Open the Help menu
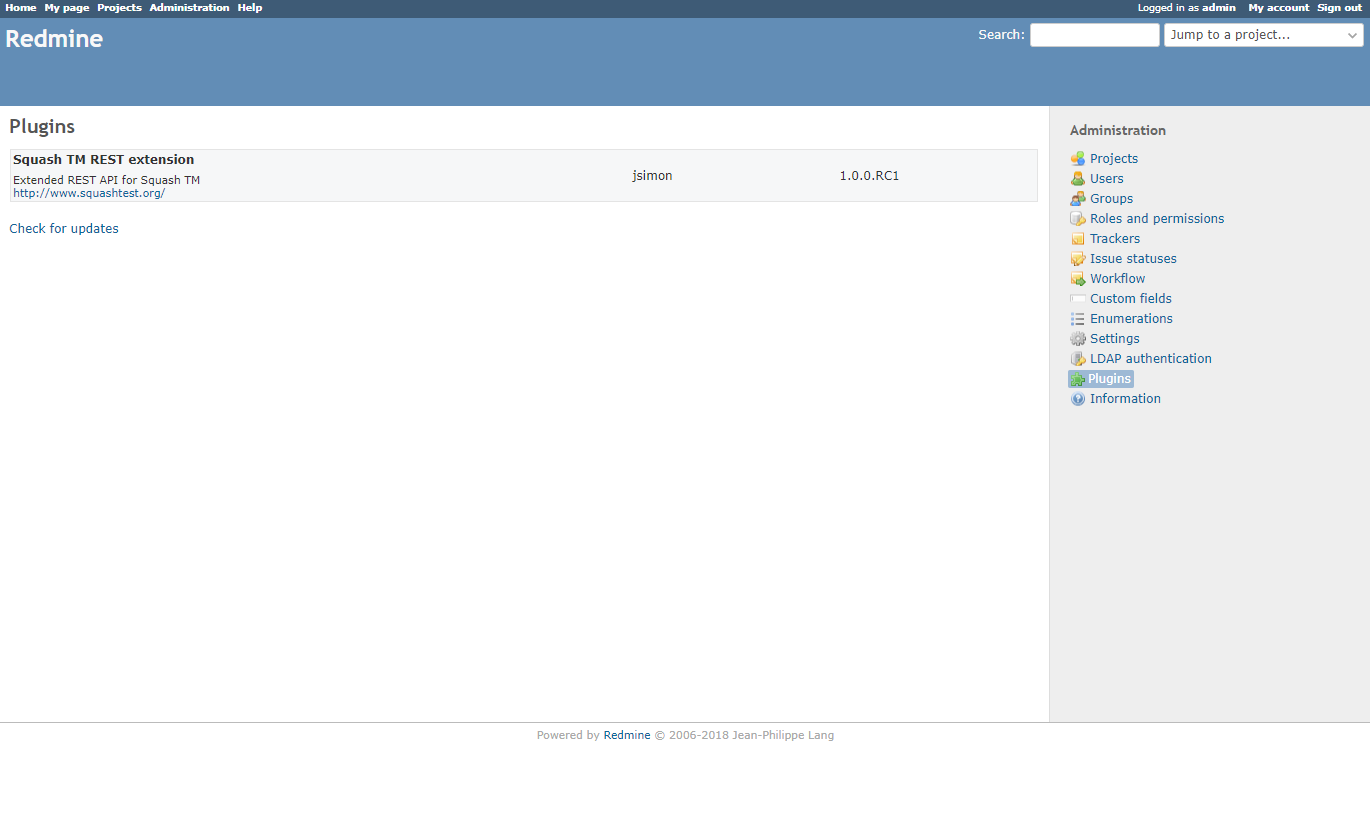Screen dimensions: 1370x838 (249, 7)
